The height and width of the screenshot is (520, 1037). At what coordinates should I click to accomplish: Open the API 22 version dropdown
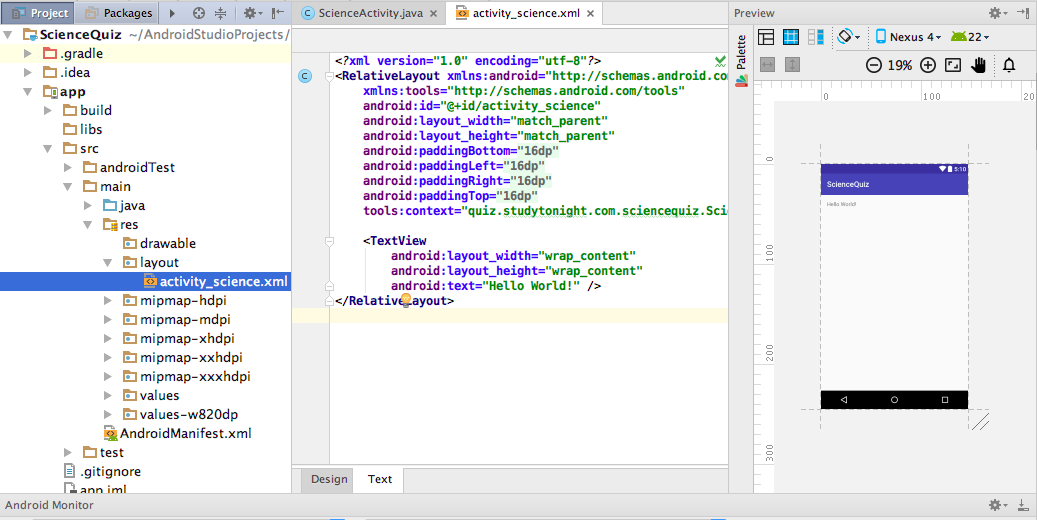tap(970, 37)
